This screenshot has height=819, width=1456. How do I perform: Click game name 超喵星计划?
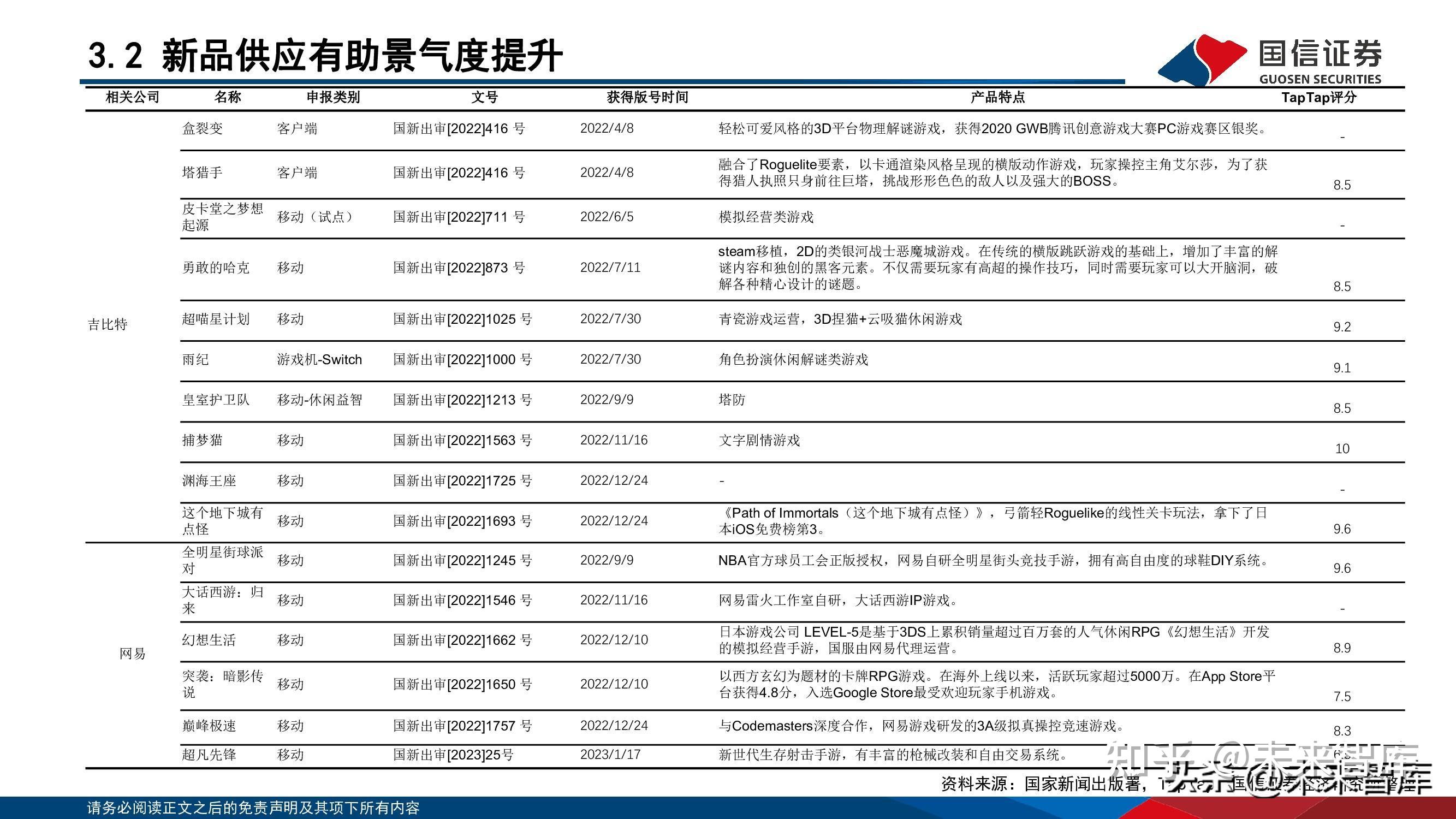pos(216,319)
